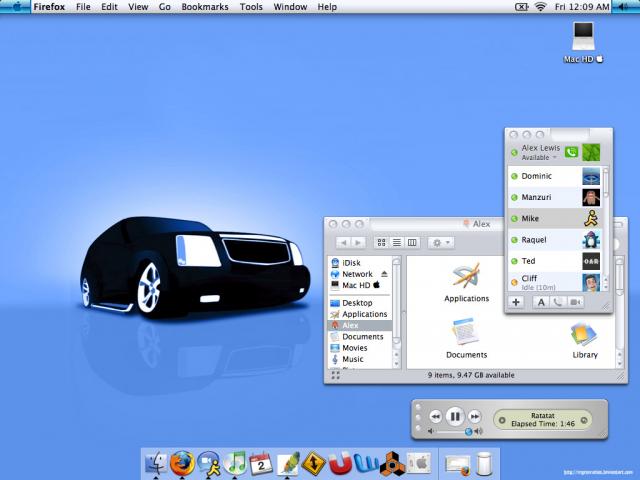The image size is (640, 480).
Task: Open the yellow road-sign Transmit icon
Action: tap(313, 464)
